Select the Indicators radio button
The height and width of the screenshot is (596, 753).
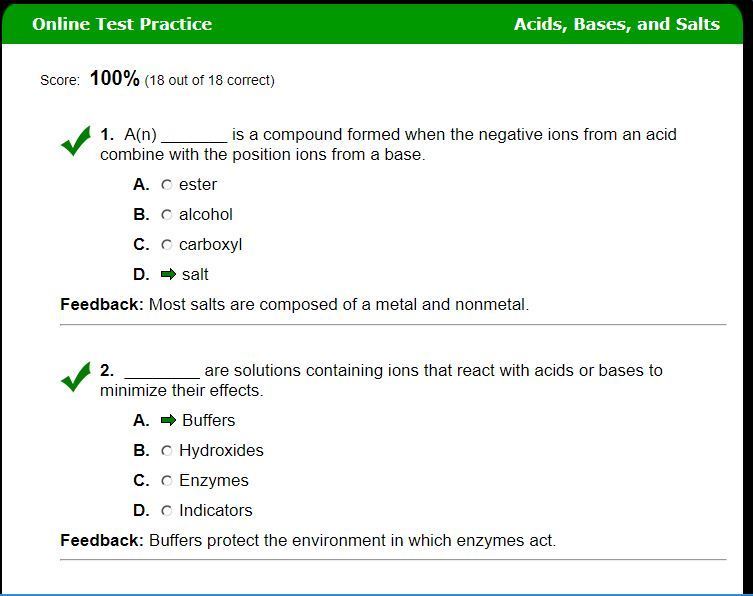pos(167,511)
